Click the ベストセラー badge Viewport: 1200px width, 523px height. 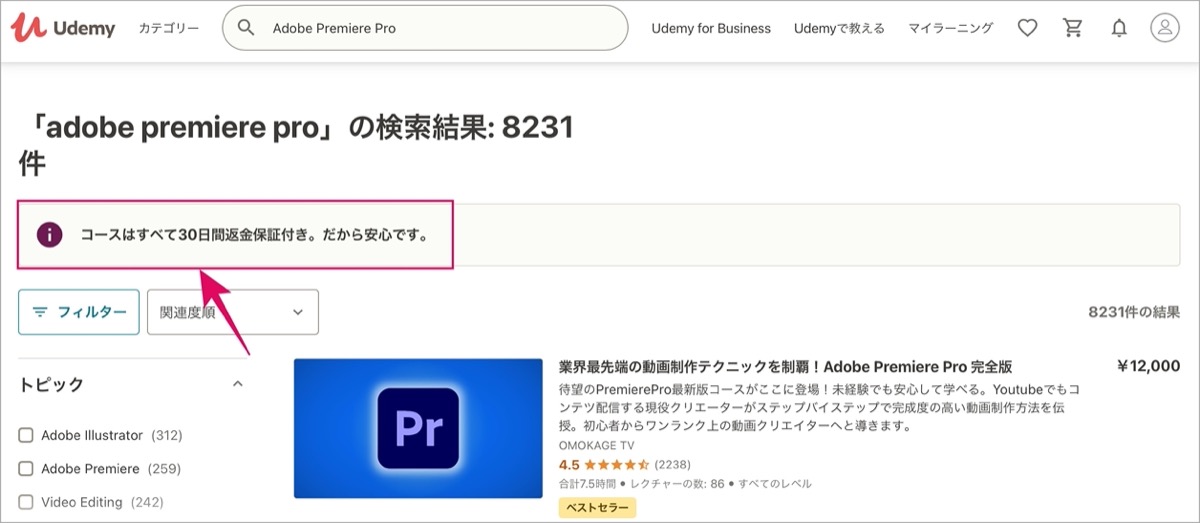pos(597,508)
